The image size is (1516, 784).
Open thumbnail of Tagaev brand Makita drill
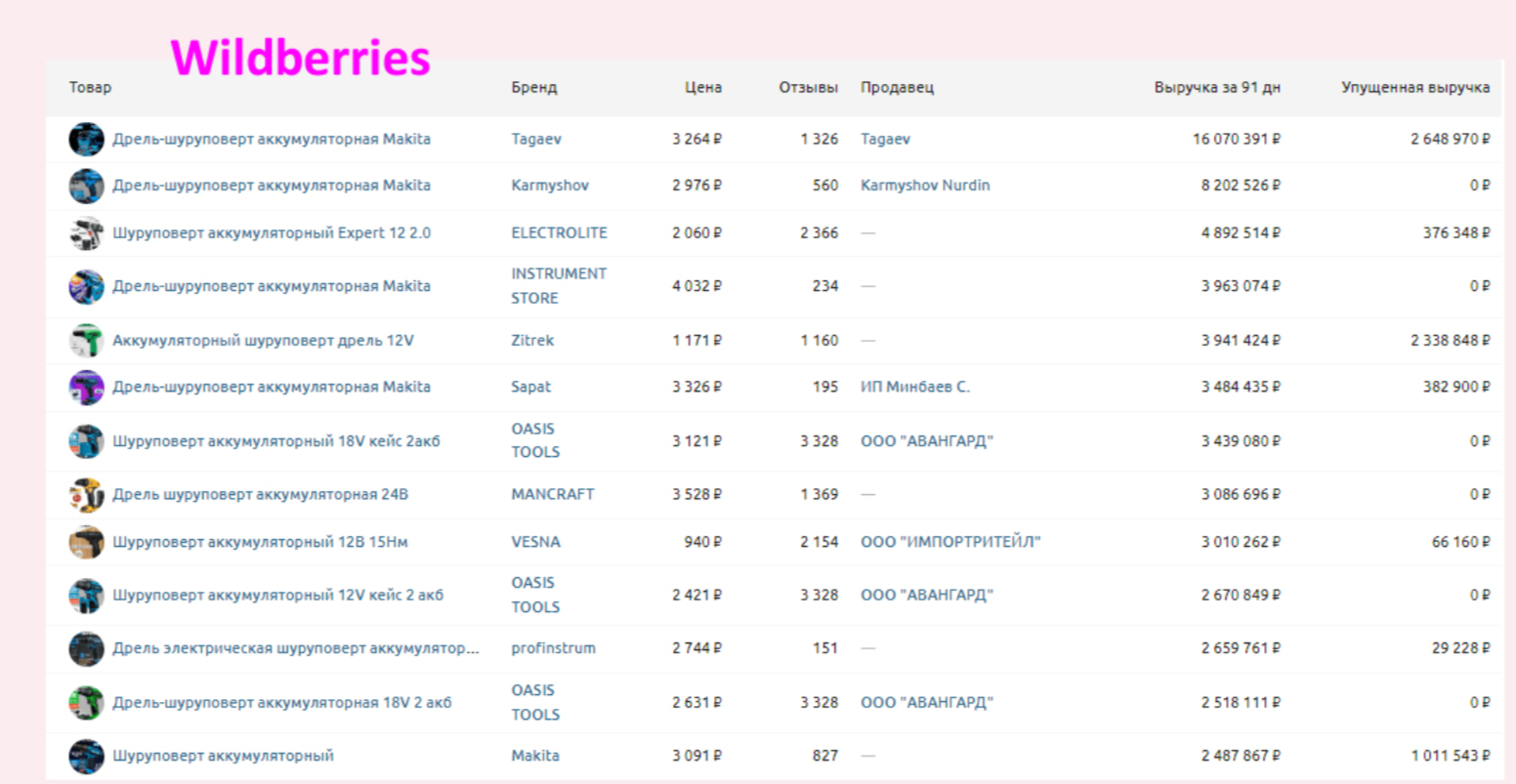(x=86, y=139)
